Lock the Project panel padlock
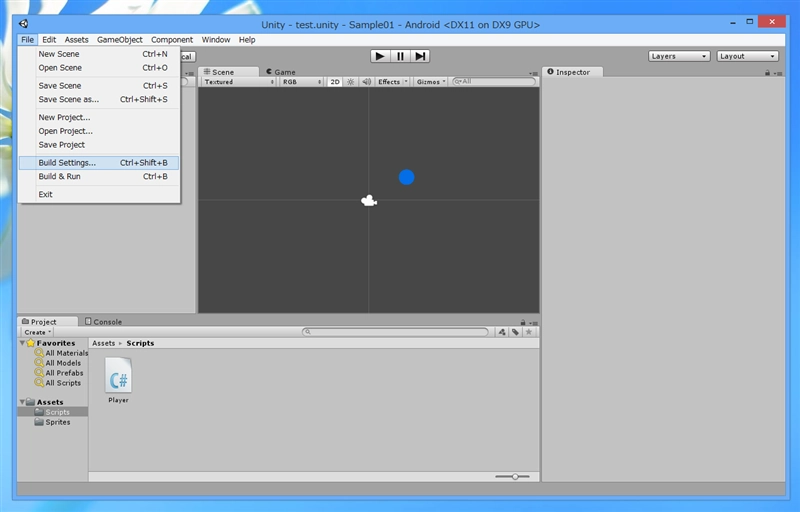Viewport: 800px width, 512px height. [x=522, y=322]
